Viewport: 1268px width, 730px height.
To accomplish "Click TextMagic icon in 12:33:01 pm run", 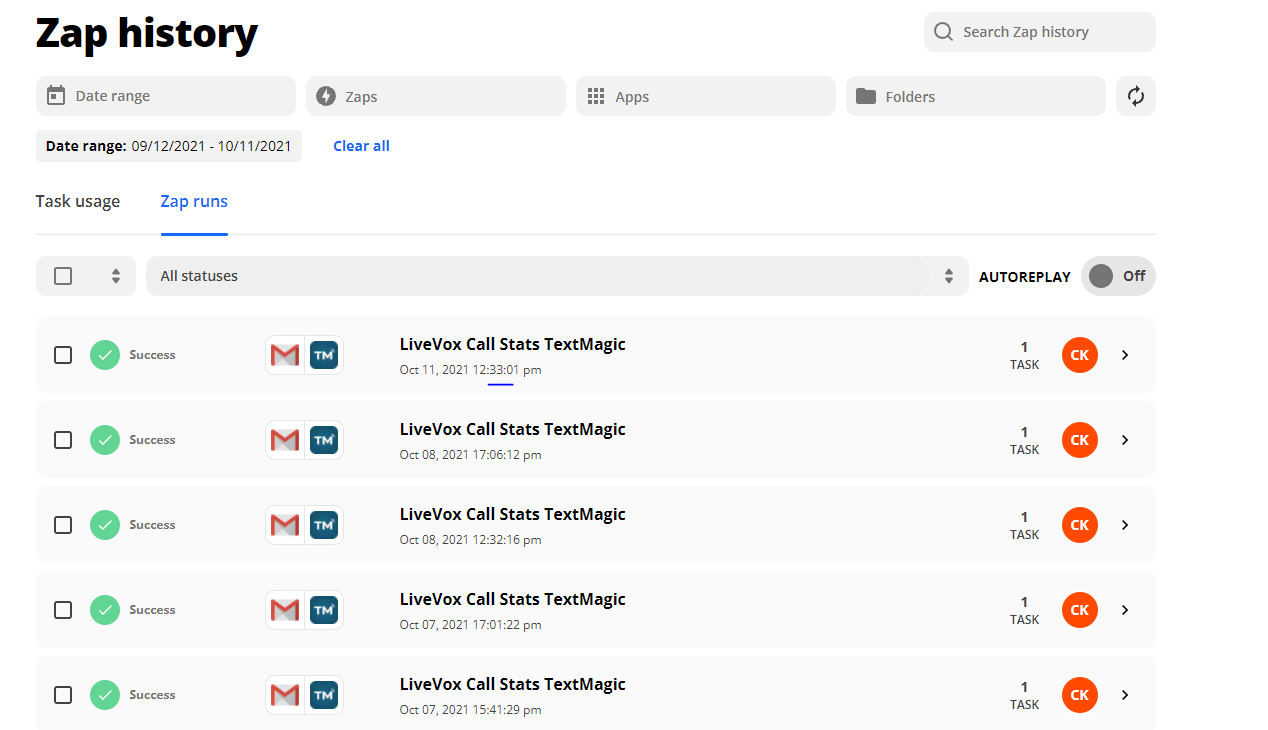I will (324, 355).
